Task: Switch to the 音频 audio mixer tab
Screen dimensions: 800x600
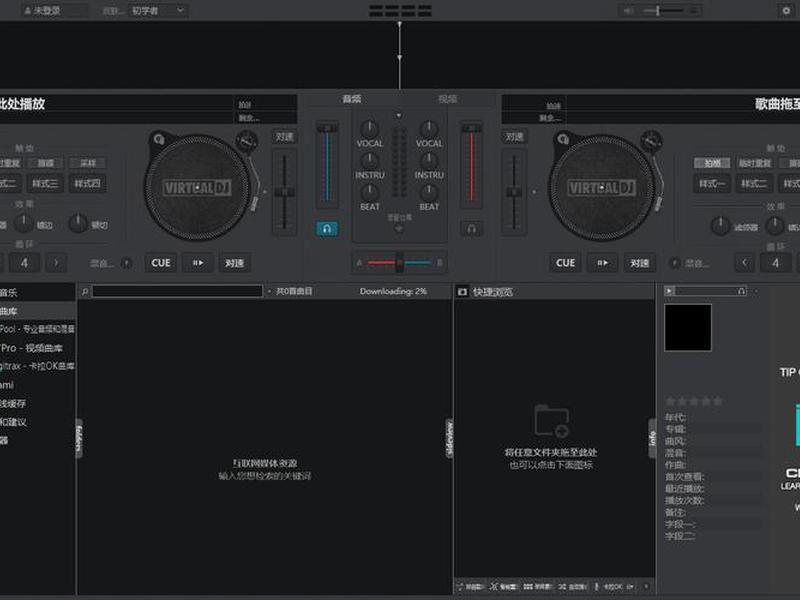Action: (352, 98)
